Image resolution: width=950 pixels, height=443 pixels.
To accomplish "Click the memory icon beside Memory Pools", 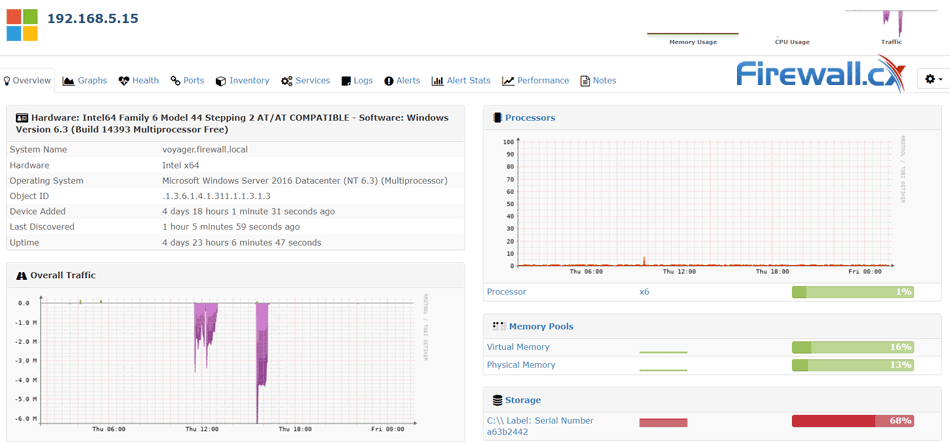I will click(x=499, y=326).
